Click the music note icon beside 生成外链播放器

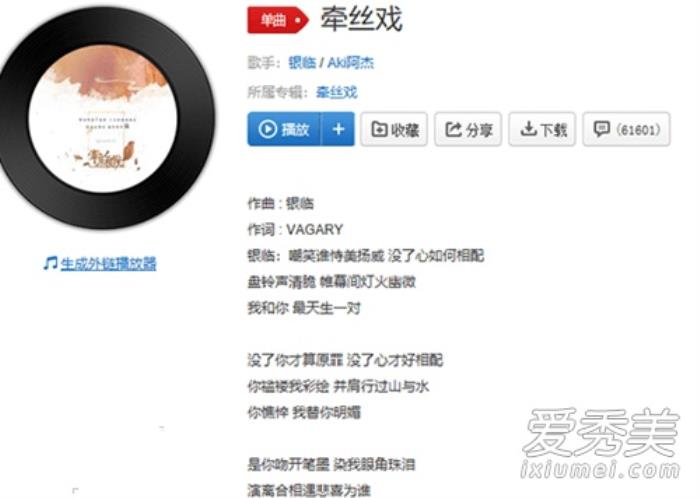coord(50,263)
